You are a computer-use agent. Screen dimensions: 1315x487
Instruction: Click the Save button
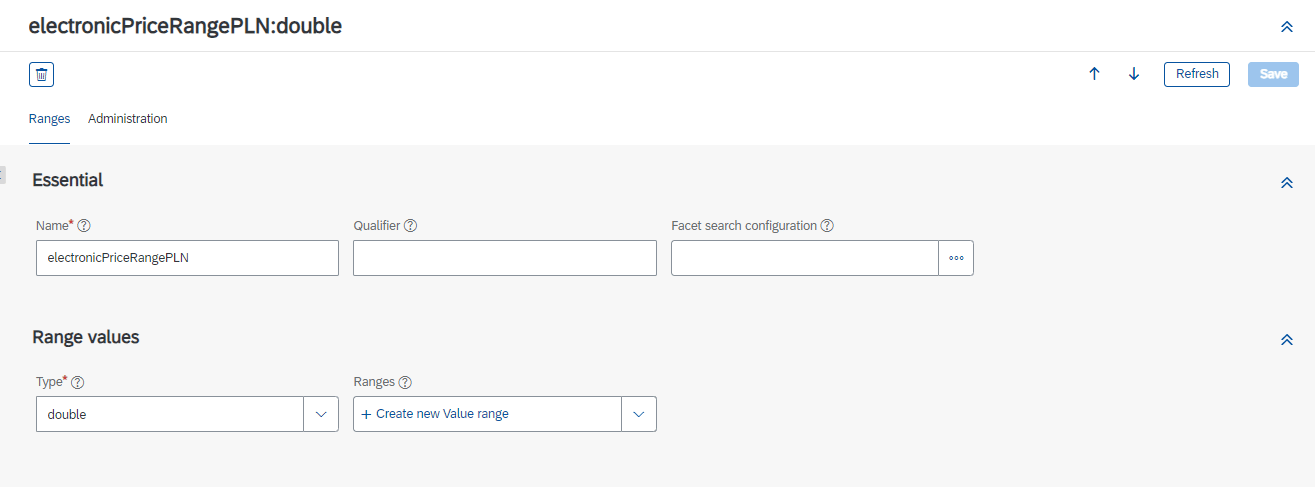[x=1273, y=74]
